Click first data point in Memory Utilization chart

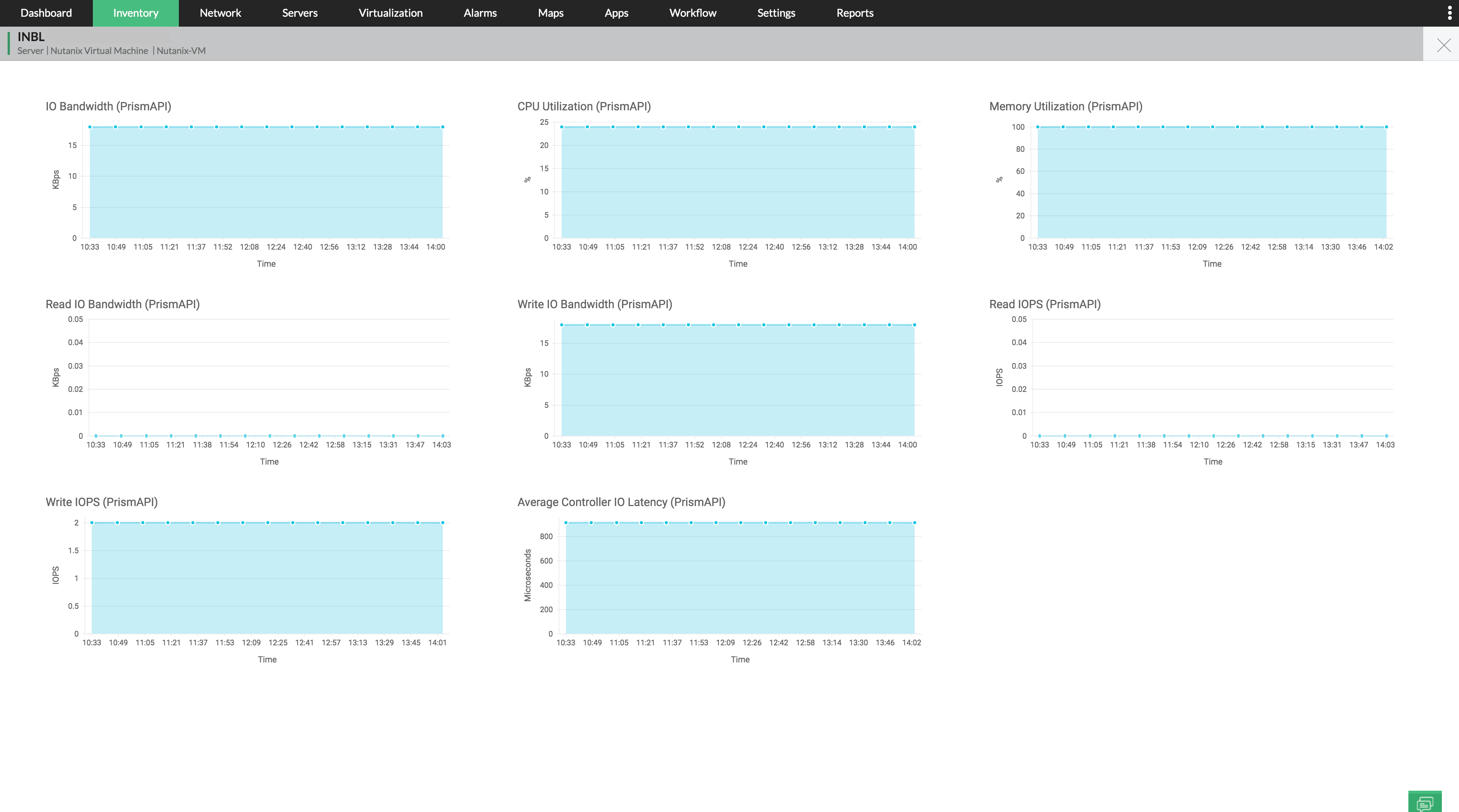pyautogui.click(x=1038, y=127)
